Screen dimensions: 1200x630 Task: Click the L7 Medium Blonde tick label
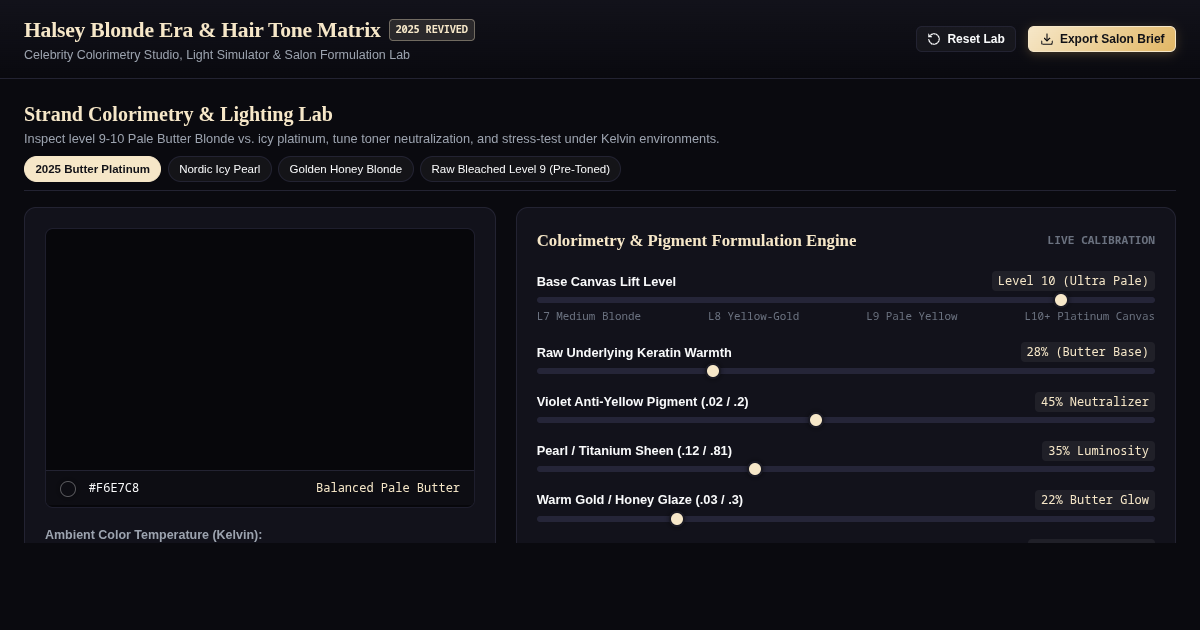[x=589, y=316]
